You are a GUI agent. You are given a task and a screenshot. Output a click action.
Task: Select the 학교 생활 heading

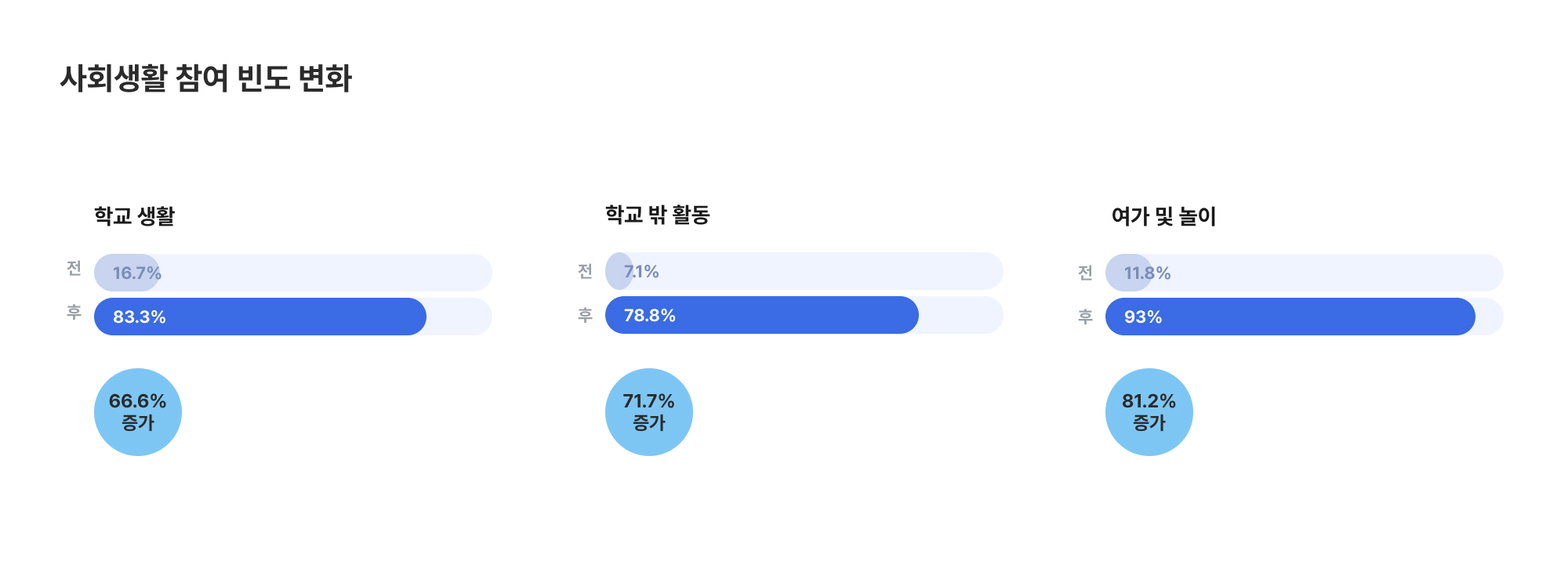[x=135, y=216]
